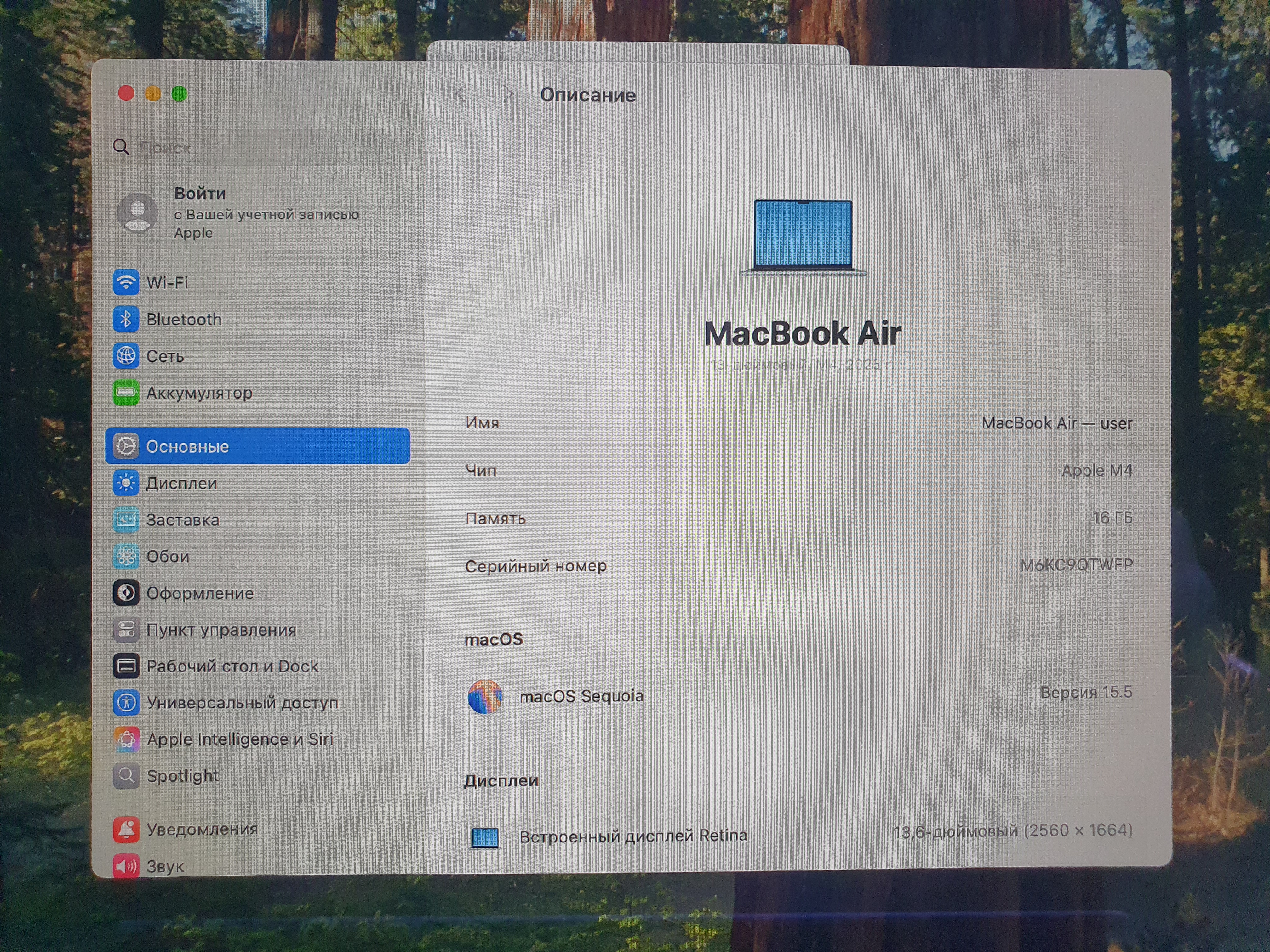Click the green Аккумулятор battery icon
Image resolution: width=1270 pixels, height=952 pixels.
coord(126,393)
